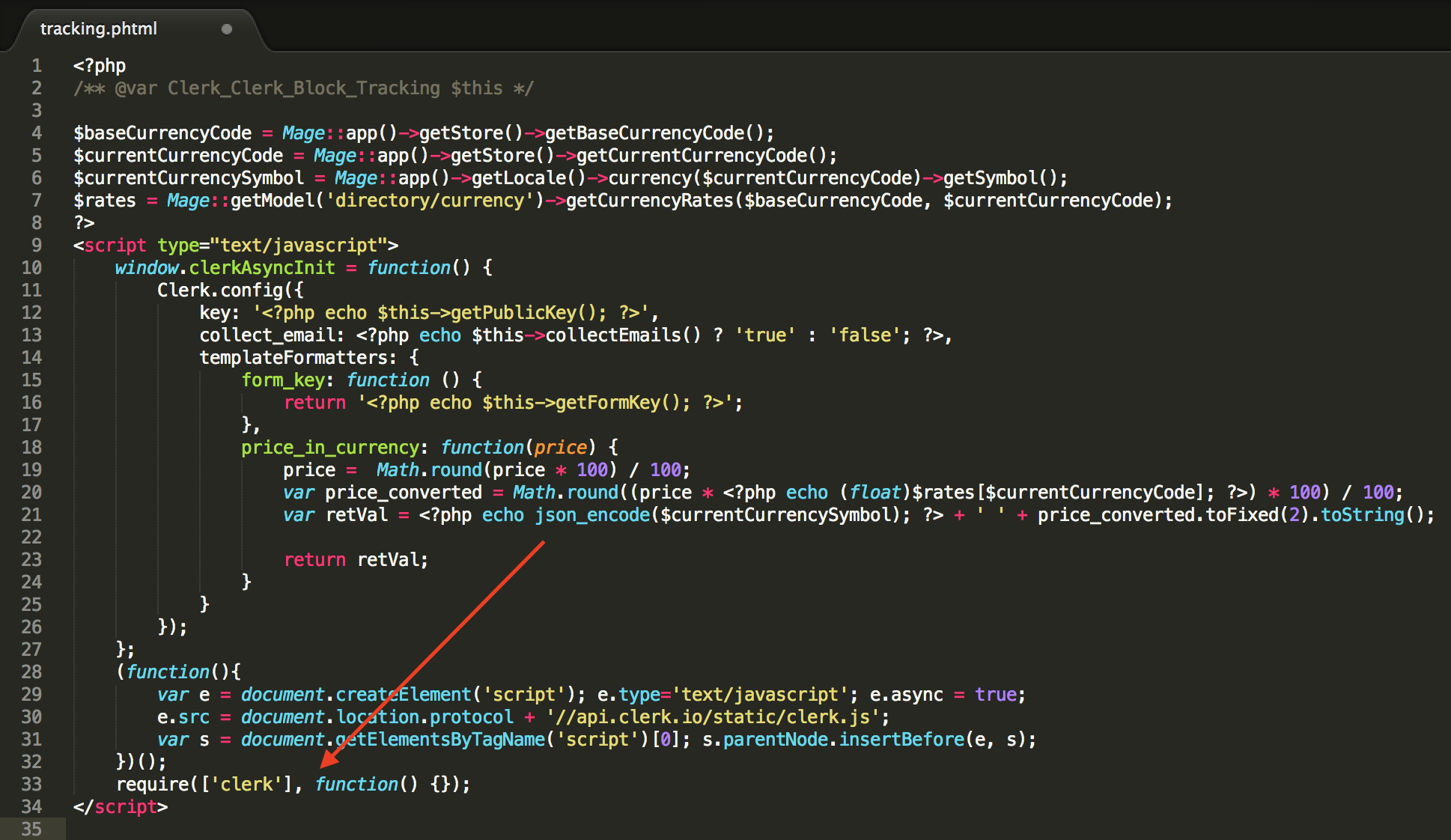Click line number 9 in the gutter

[37, 246]
